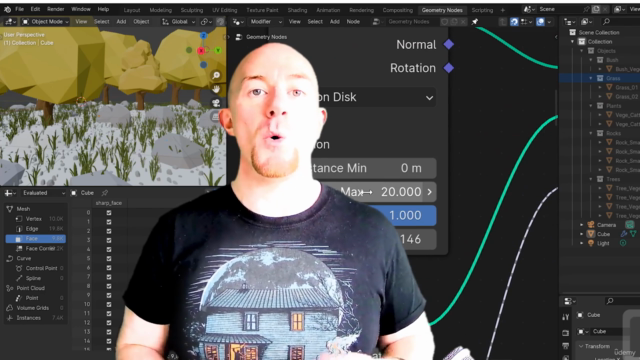Collapse the Trees collection in outliner
Viewport: 640px width, 360px height.
coord(591,179)
